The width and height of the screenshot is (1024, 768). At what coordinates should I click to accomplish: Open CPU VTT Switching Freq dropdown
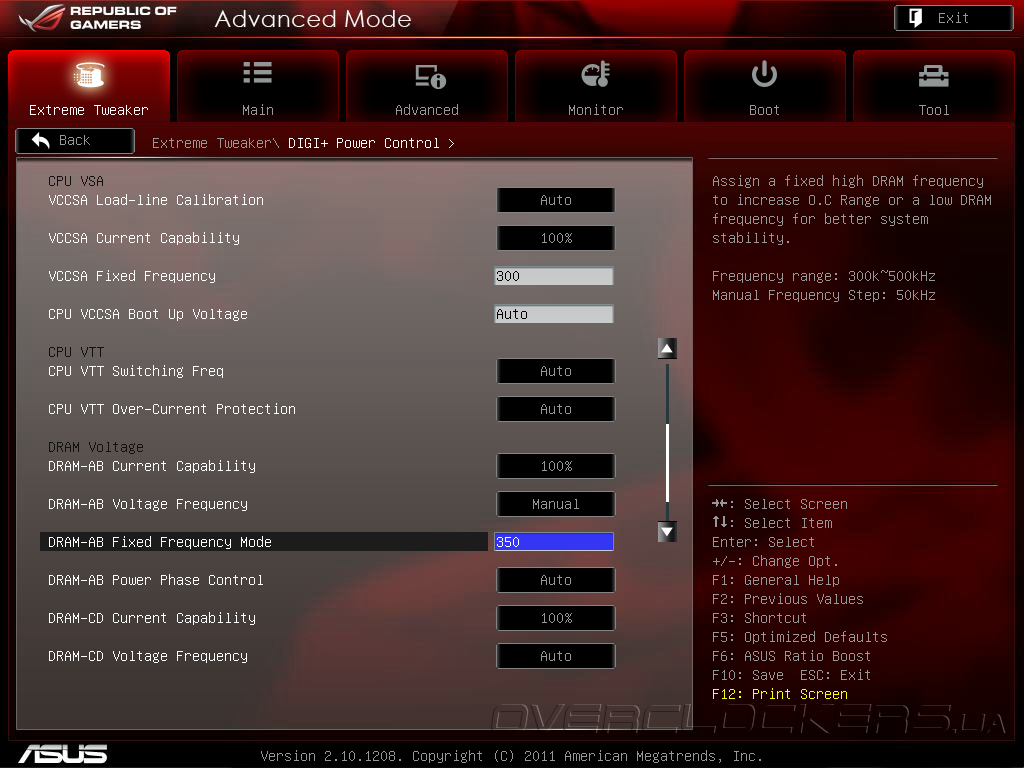point(556,371)
